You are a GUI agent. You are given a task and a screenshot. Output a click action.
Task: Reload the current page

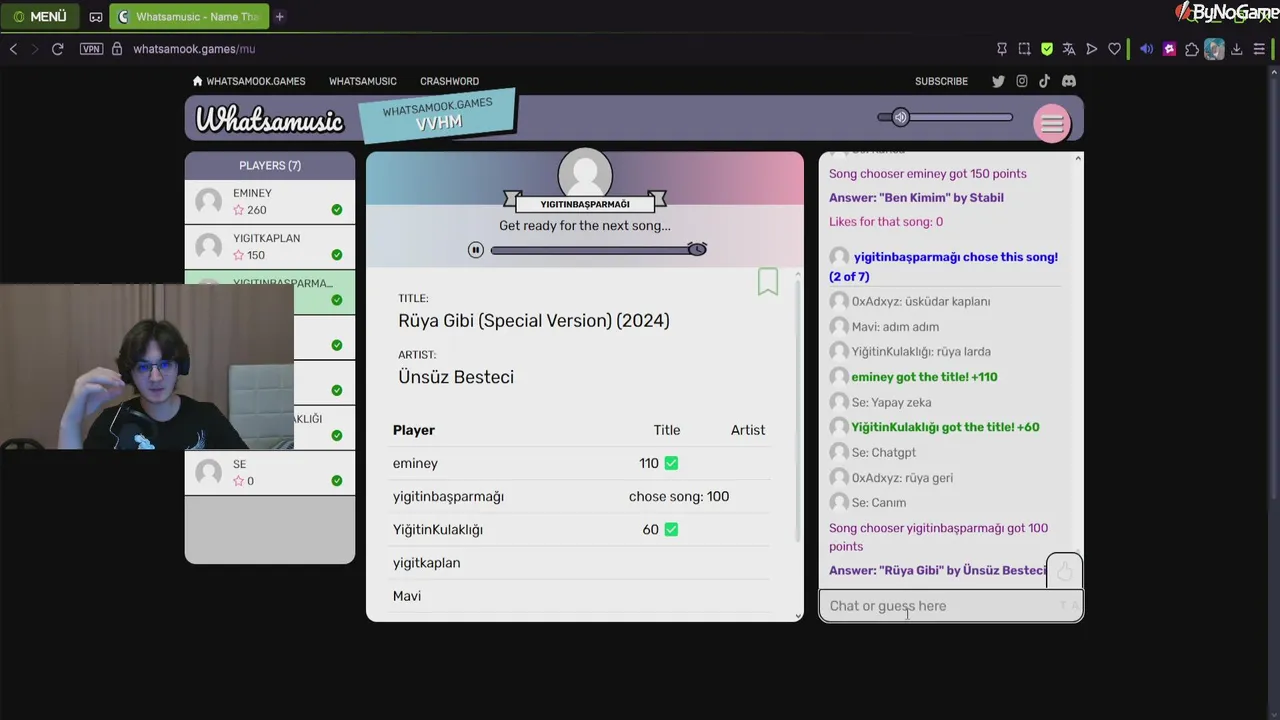(58, 49)
